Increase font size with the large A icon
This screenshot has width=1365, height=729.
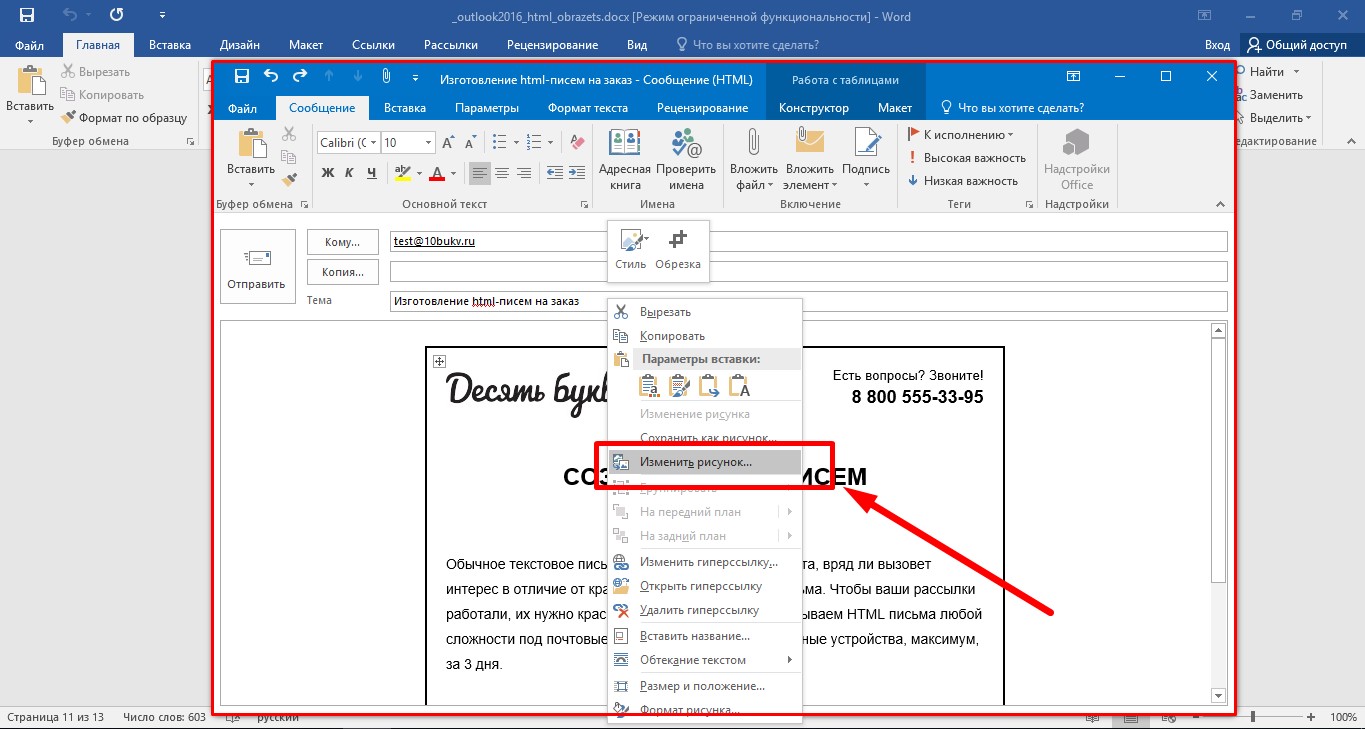click(449, 142)
